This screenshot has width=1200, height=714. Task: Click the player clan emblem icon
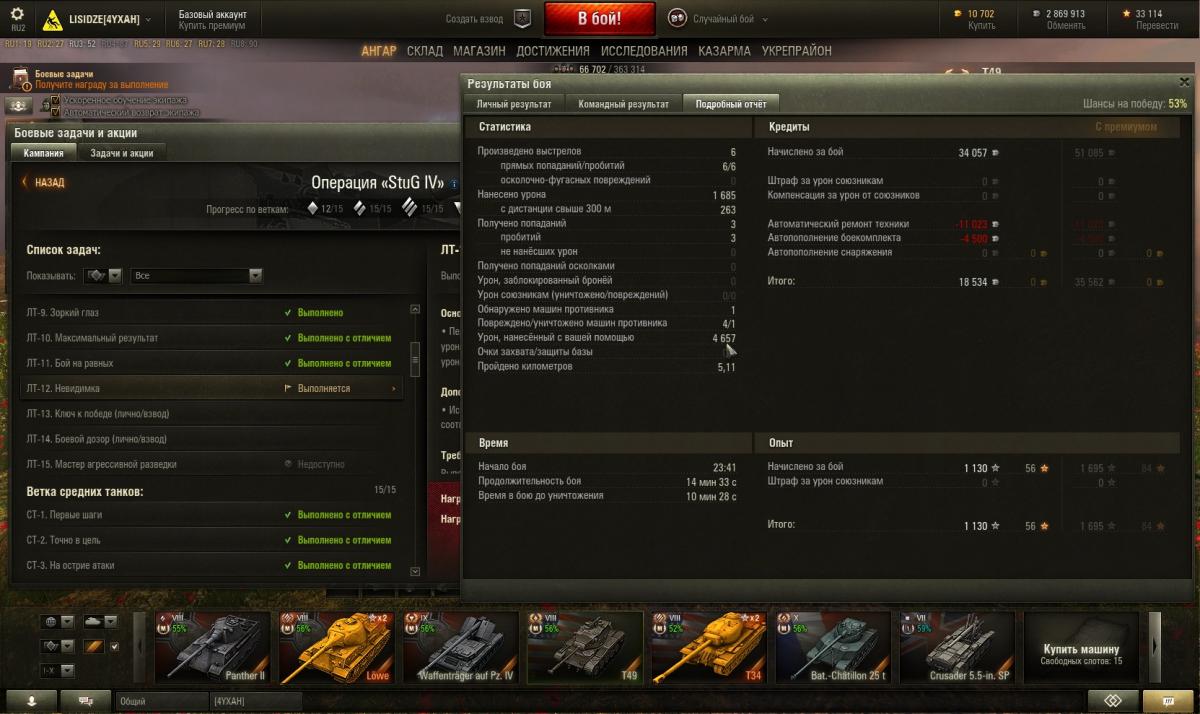pyautogui.click(x=51, y=19)
